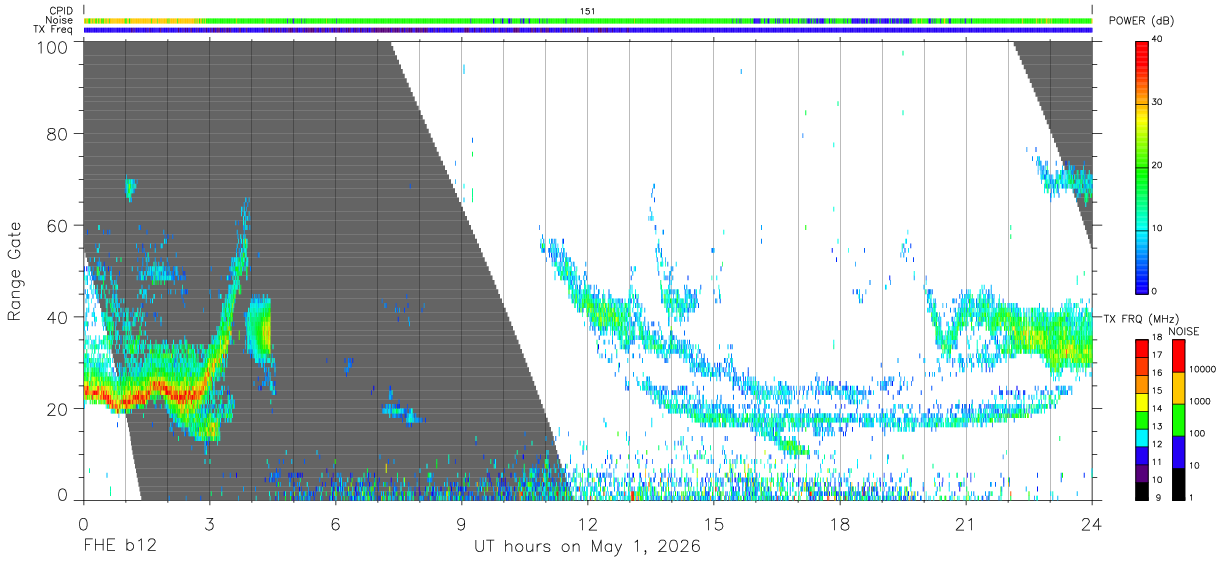This screenshot has width=1228, height=567.
Task: Click the 'TX Freq' row label
Action: click(54, 30)
